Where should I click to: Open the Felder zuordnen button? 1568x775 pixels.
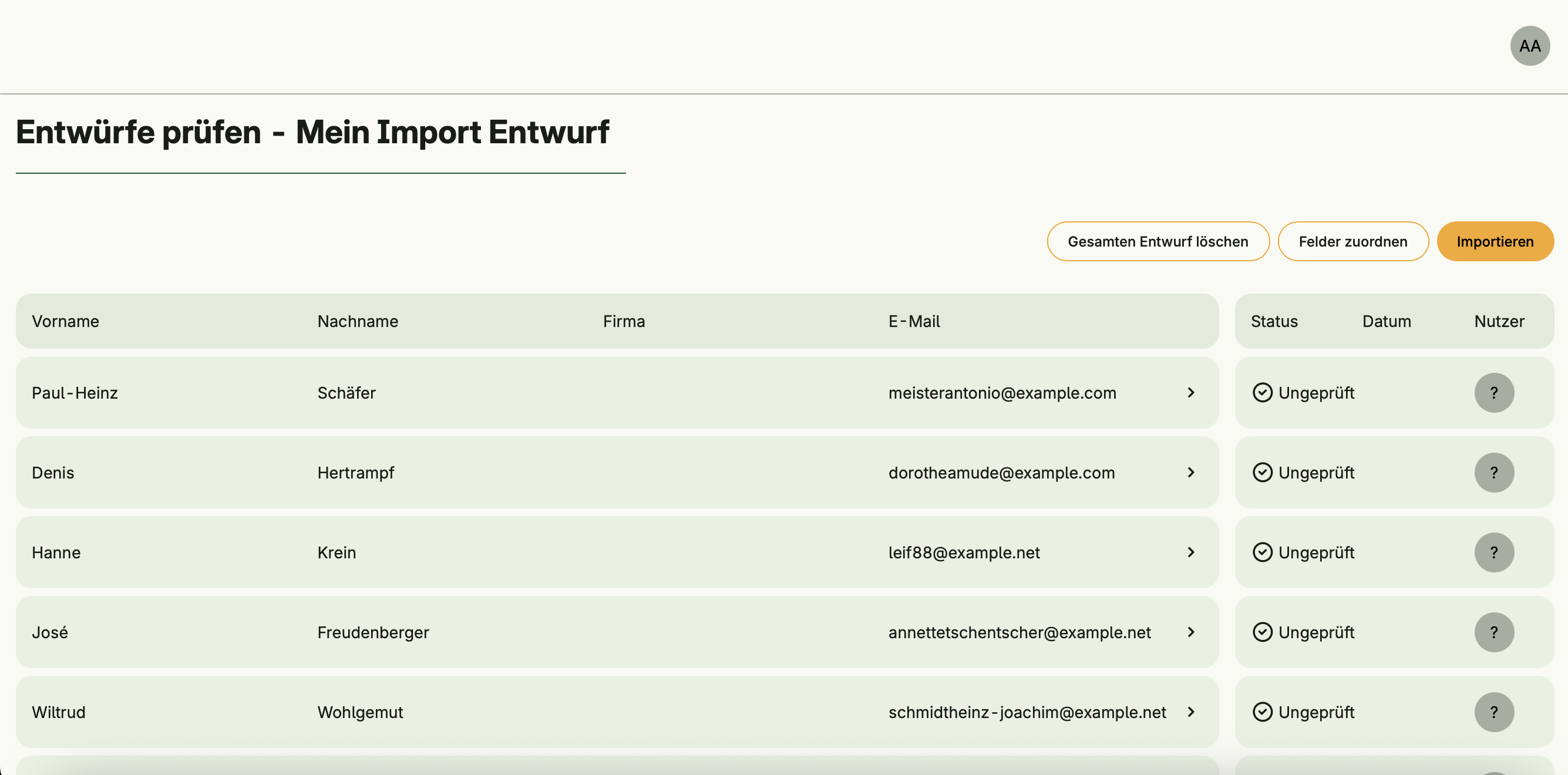pyautogui.click(x=1352, y=241)
